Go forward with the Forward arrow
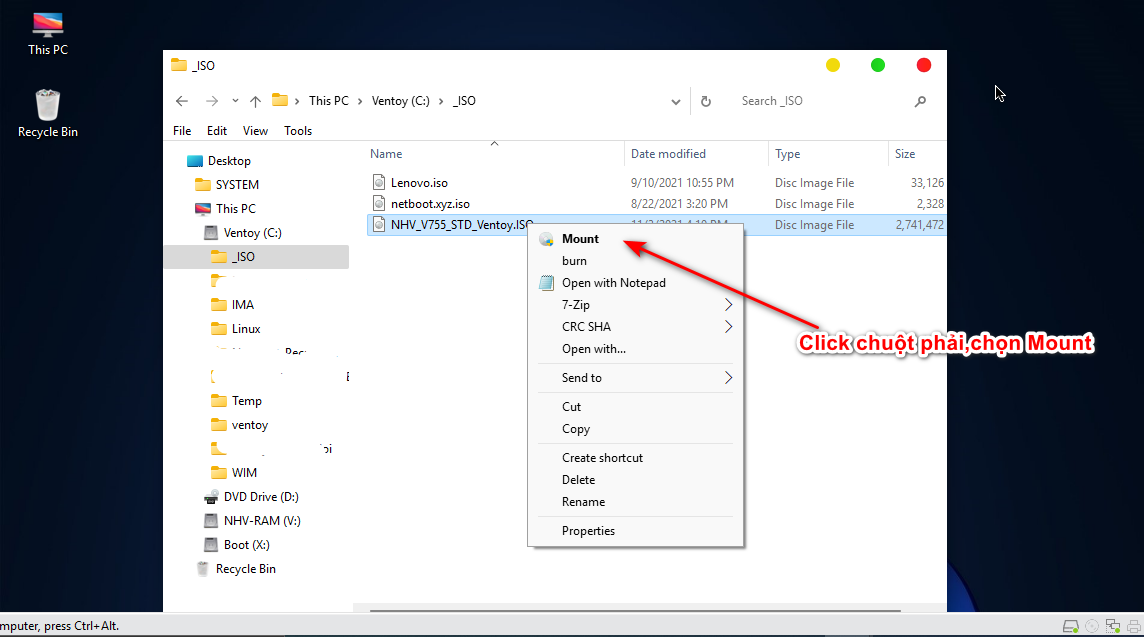The height and width of the screenshot is (637, 1144). (x=212, y=101)
